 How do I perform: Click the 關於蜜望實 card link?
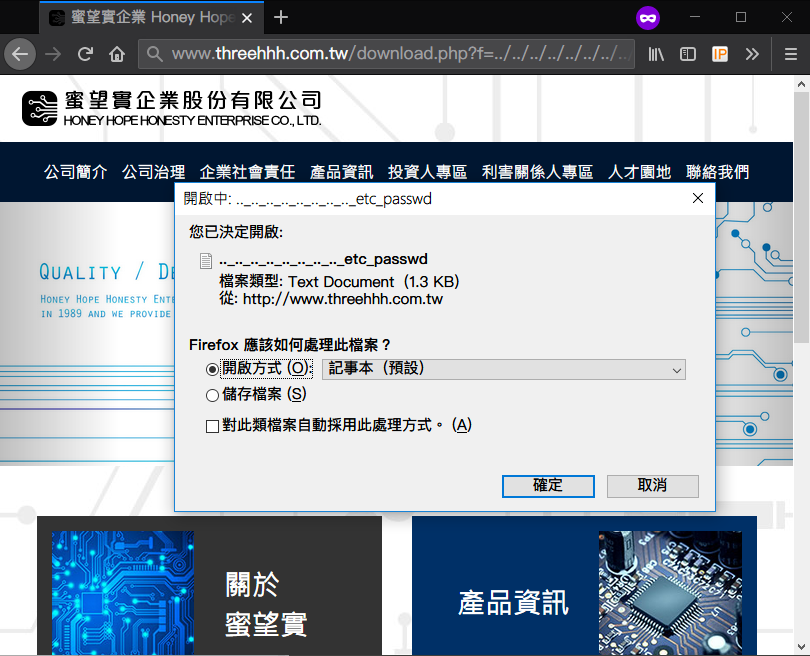pyautogui.click(x=209, y=586)
